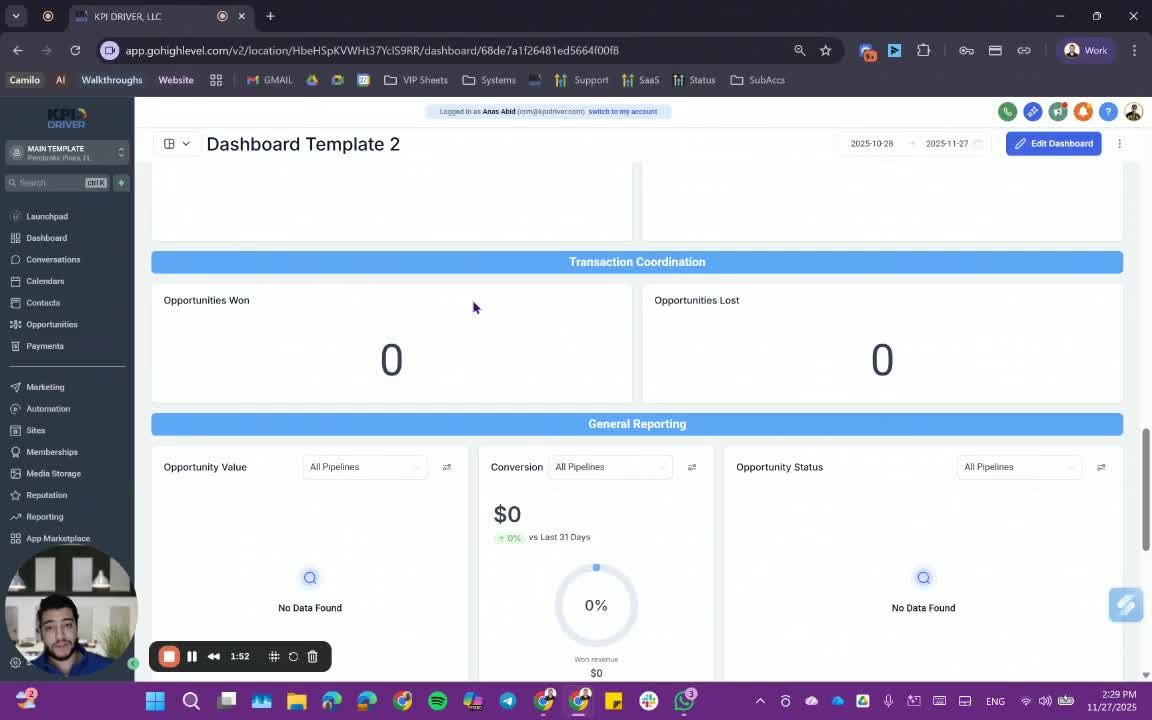This screenshot has height=720, width=1152.
Task: Open WhatsApp from the taskbar
Action: [684, 701]
